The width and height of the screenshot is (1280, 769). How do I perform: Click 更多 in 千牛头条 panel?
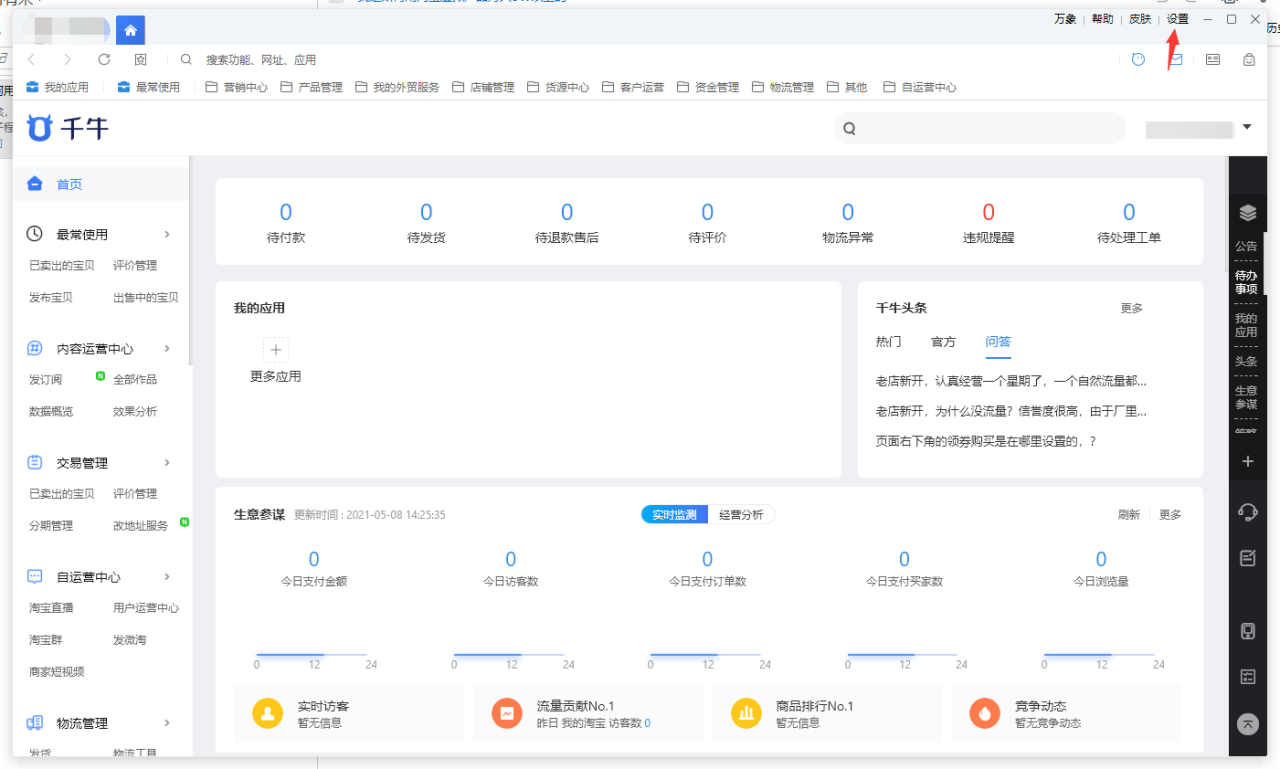coord(1131,308)
